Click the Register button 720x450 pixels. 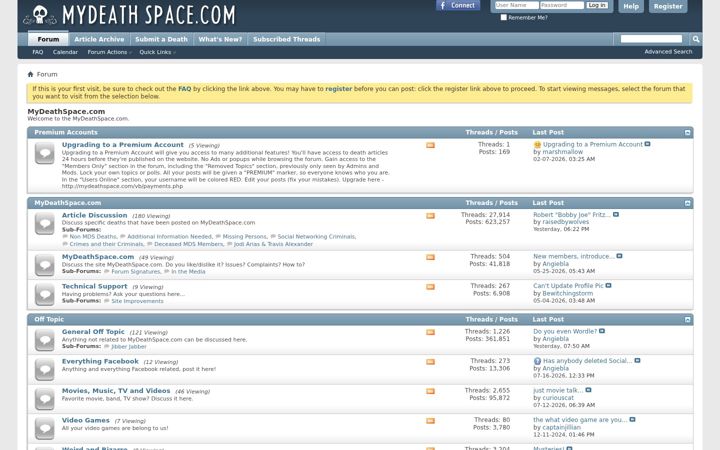point(668,6)
